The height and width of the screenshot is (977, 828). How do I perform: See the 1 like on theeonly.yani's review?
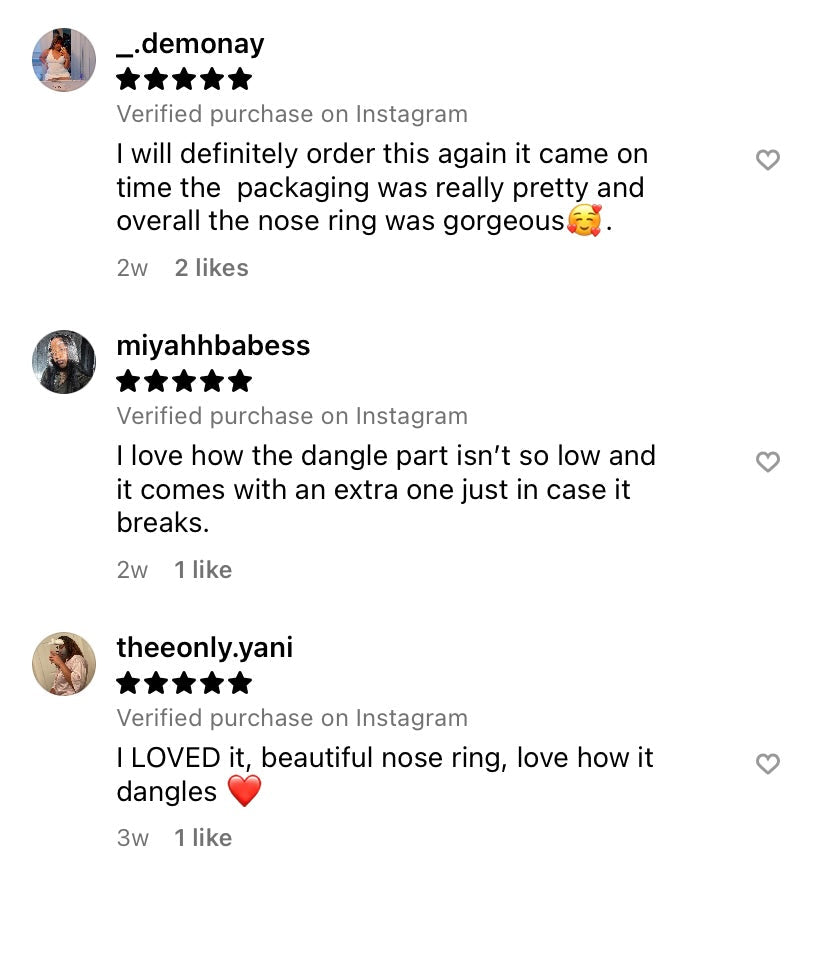(203, 838)
